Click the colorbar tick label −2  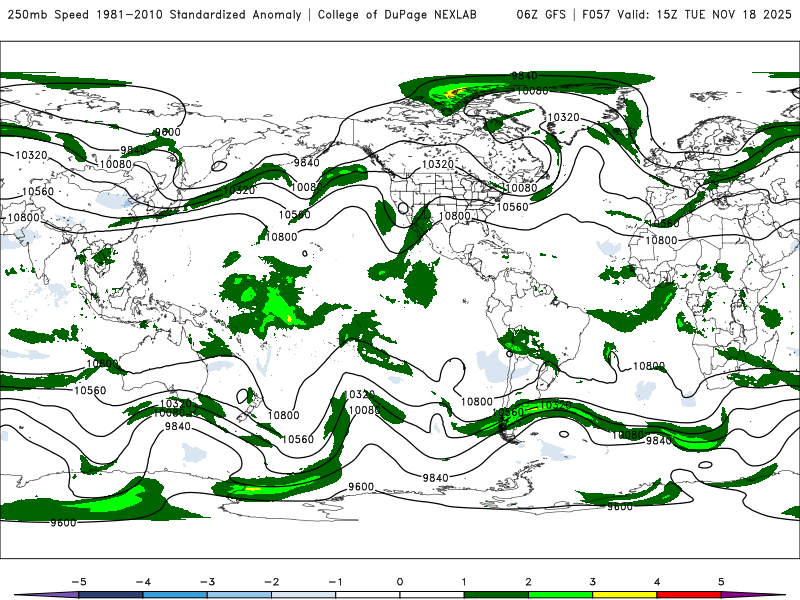(x=271, y=582)
